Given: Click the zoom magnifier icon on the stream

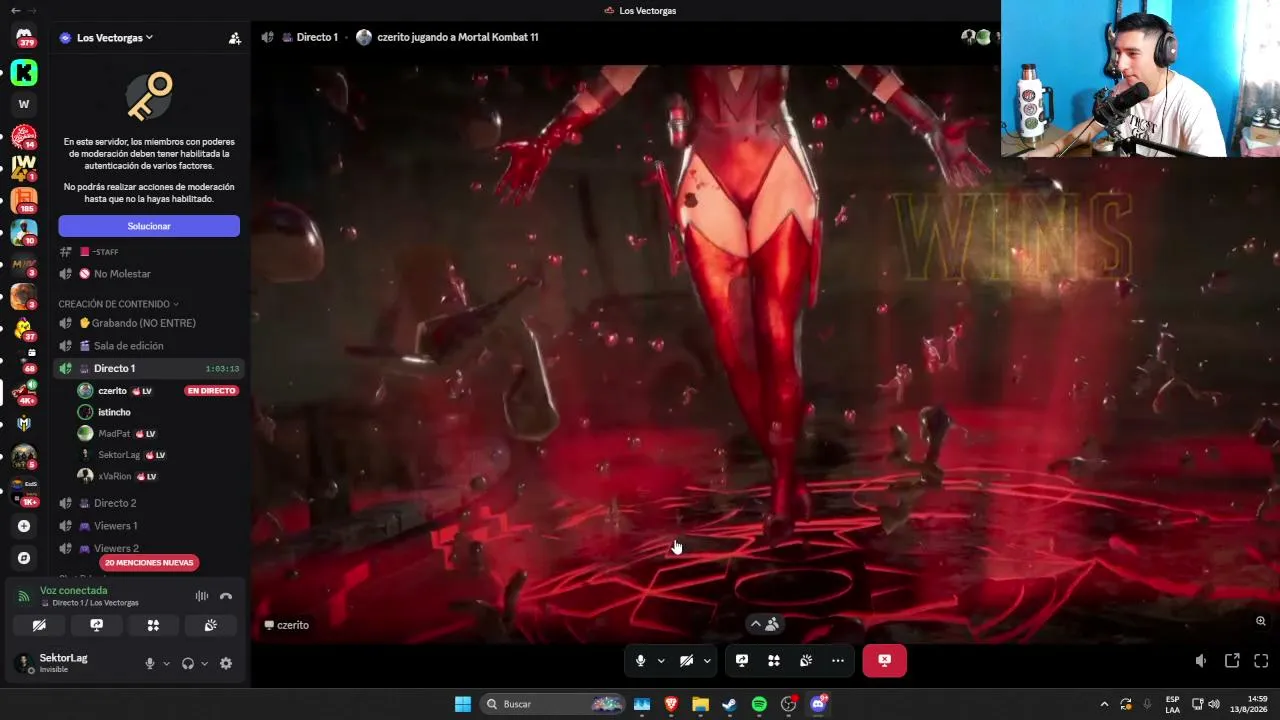Looking at the screenshot, I should pos(1261,621).
